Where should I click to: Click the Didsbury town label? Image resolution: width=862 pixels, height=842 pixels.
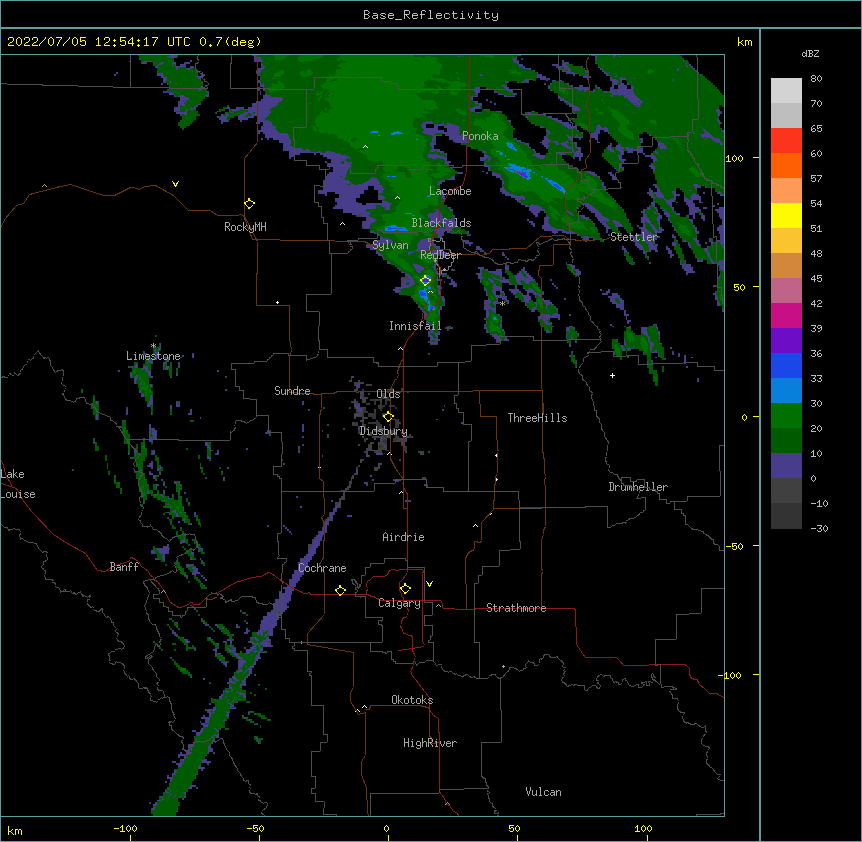(383, 431)
